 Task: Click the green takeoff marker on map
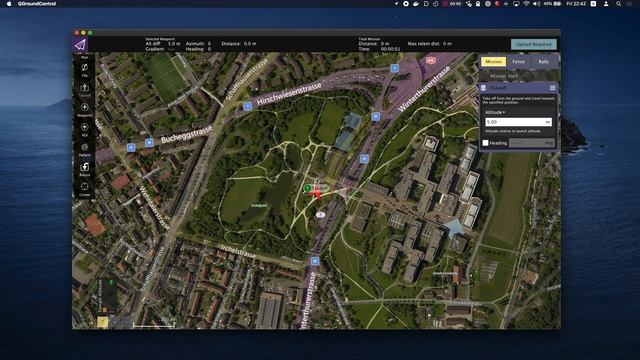coord(307,188)
